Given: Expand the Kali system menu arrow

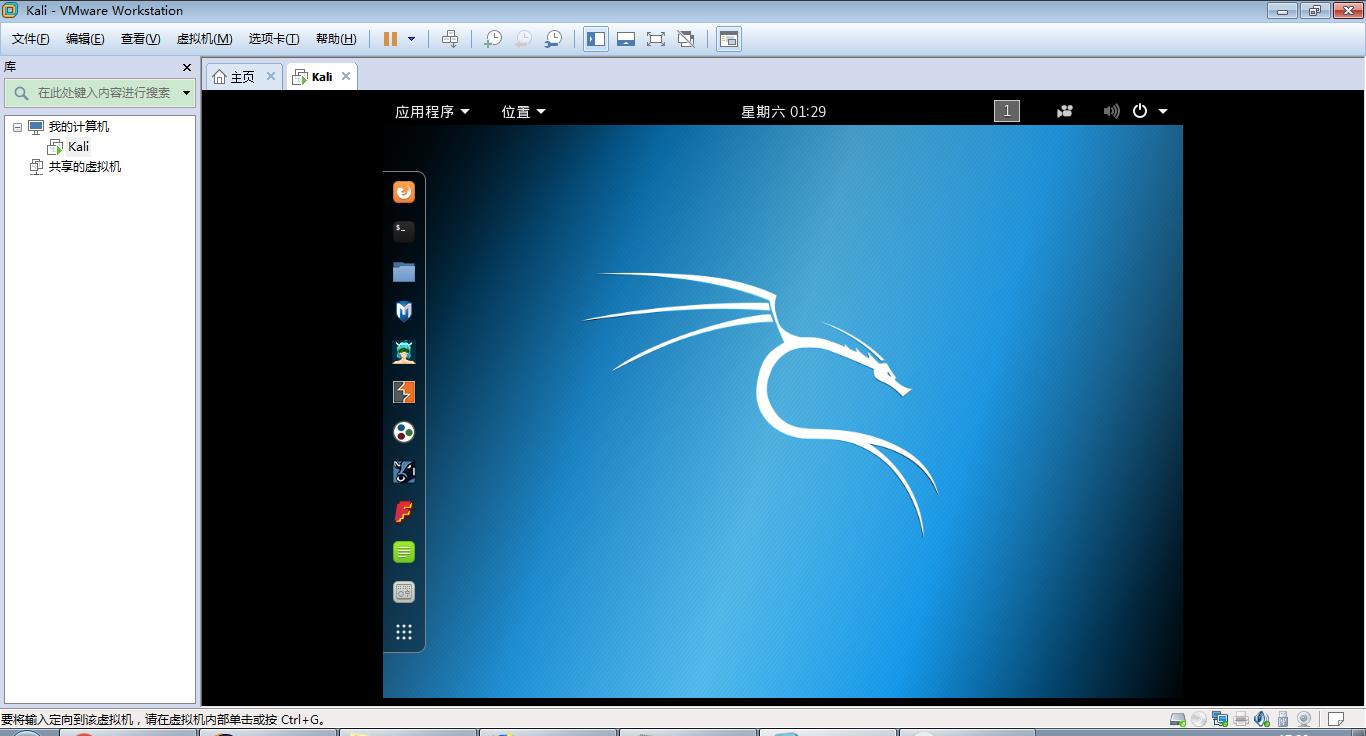Looking at the screenshot, I should tap(1162, 111).
